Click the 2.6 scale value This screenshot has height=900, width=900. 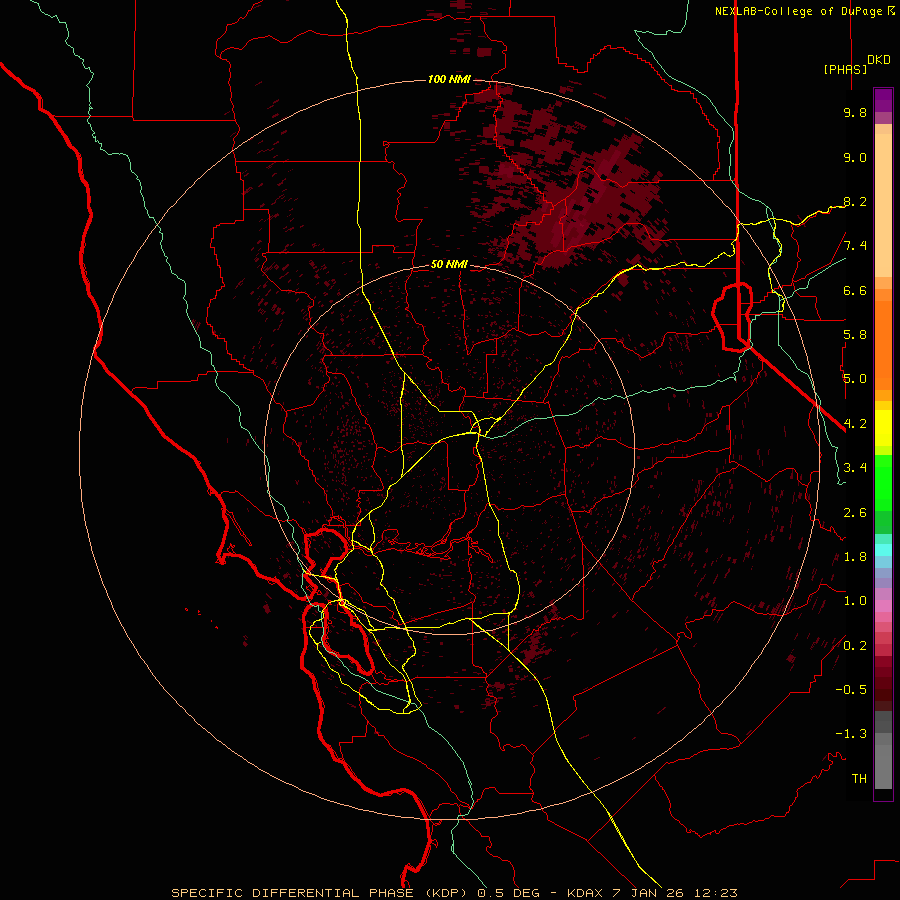click(x=855, y=513)
